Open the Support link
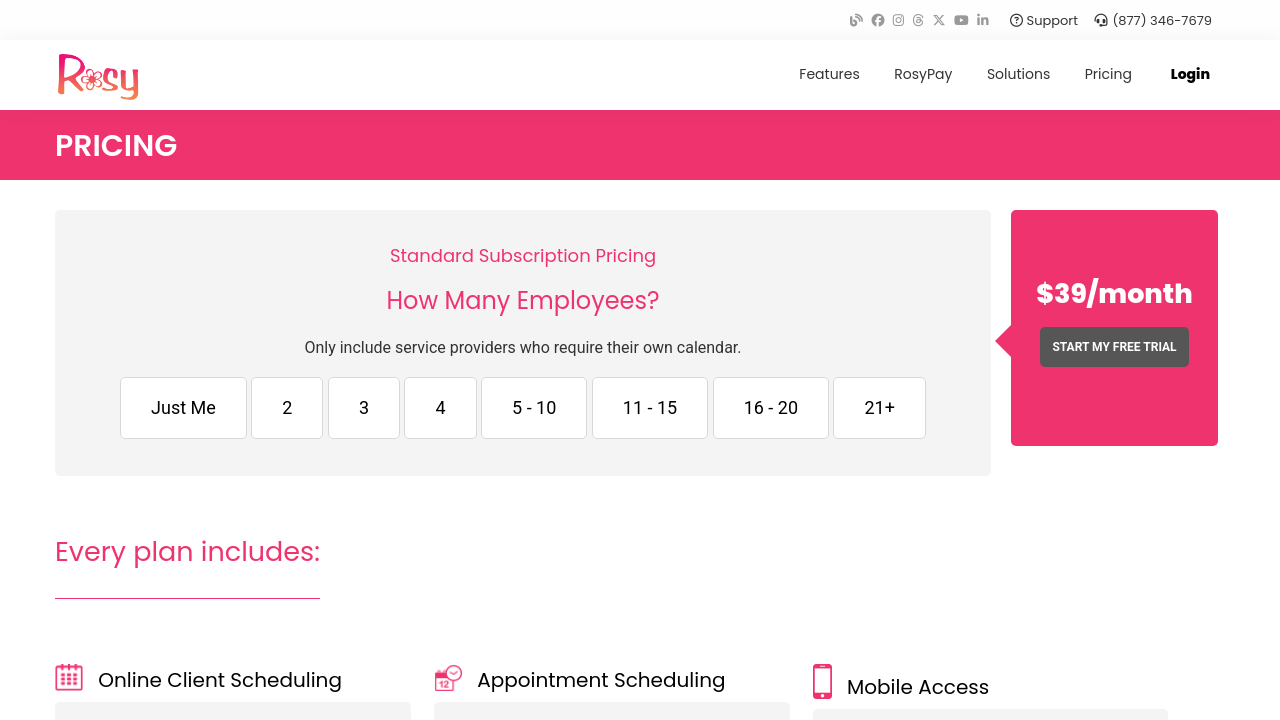Screen dimensions: 1280x720 point(1044,20)
